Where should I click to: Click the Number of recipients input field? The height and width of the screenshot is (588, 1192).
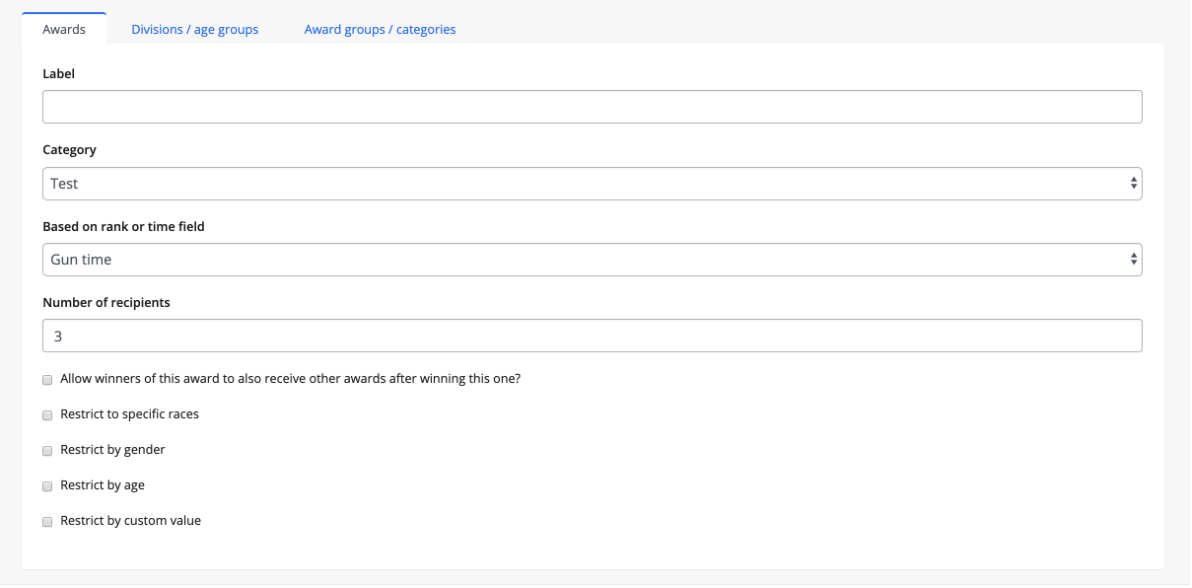592,335
